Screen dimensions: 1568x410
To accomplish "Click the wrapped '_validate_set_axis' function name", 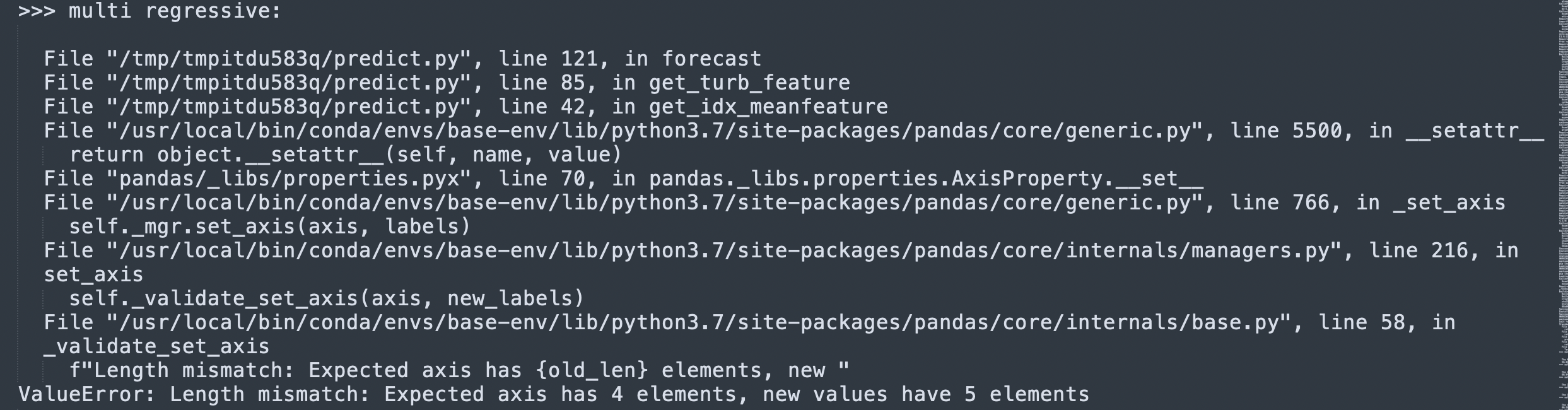I will pyautogui.click(x=156, y=346).
